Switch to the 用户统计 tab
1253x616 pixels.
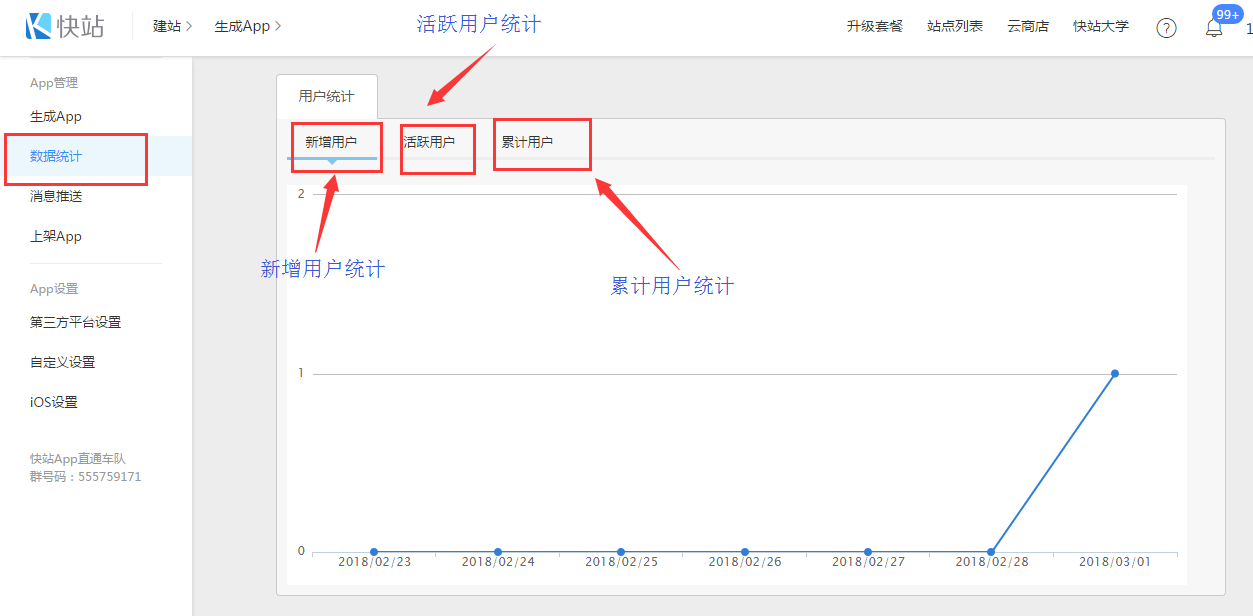click(326, 97)
